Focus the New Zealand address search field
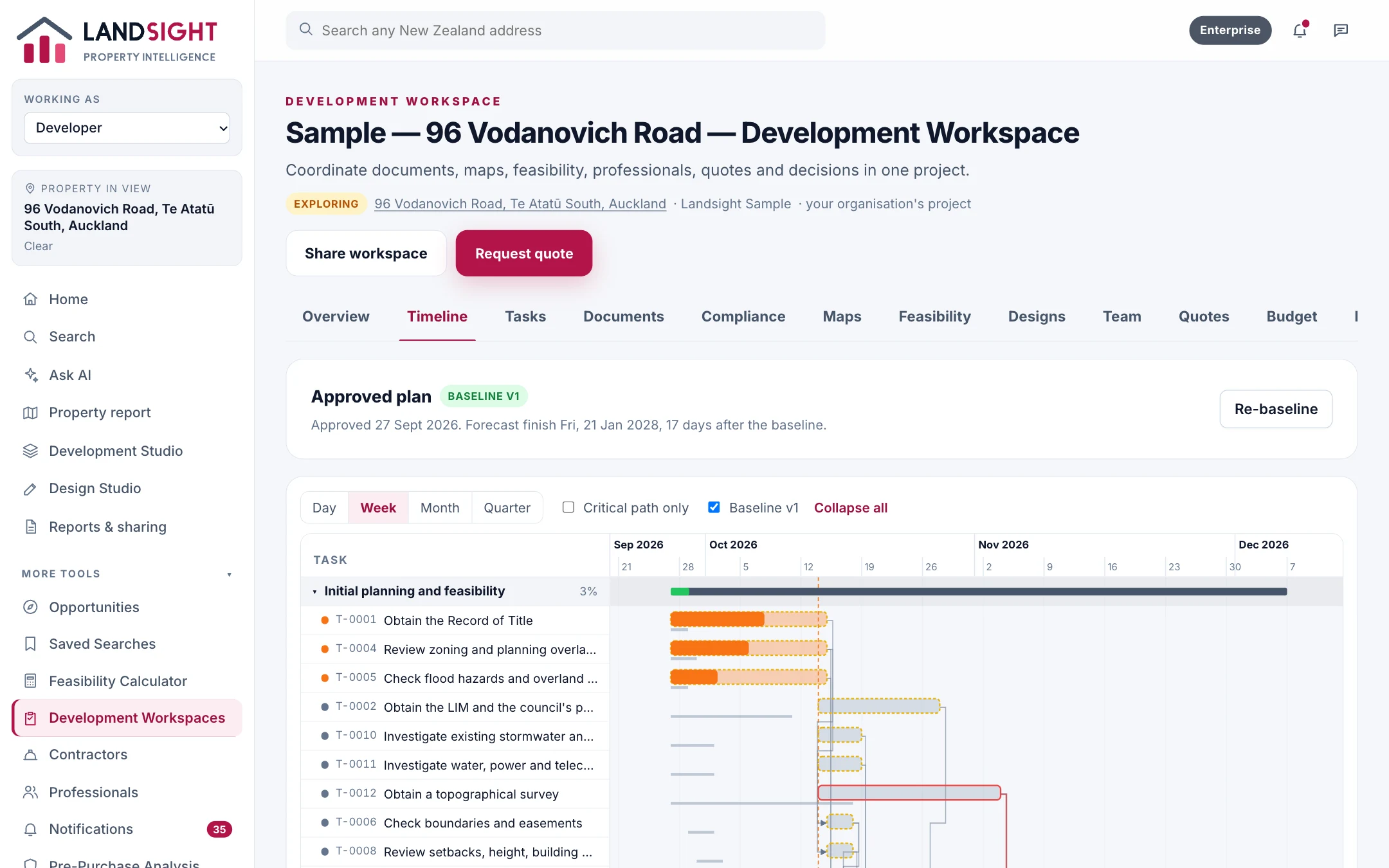The image size is (1389, 868). [556, 30]
